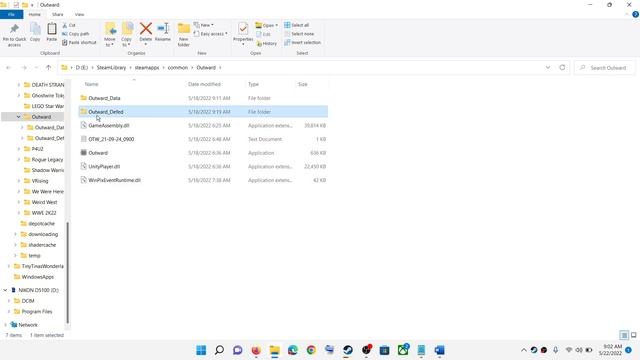This screenshot has height=360, width=640.
Task: Open Properties from ribbon
Action: [x=243, y=33]
